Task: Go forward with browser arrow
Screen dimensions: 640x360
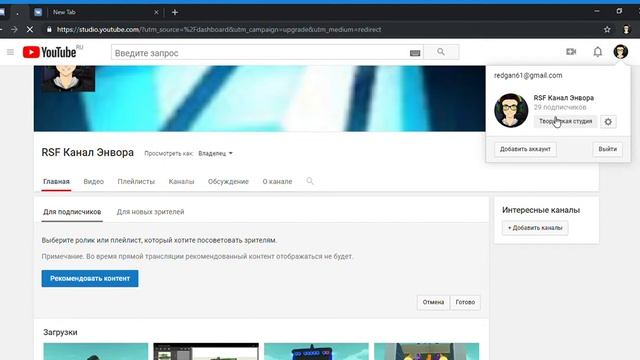Action: pyautogui.click(x=14, y=29)
